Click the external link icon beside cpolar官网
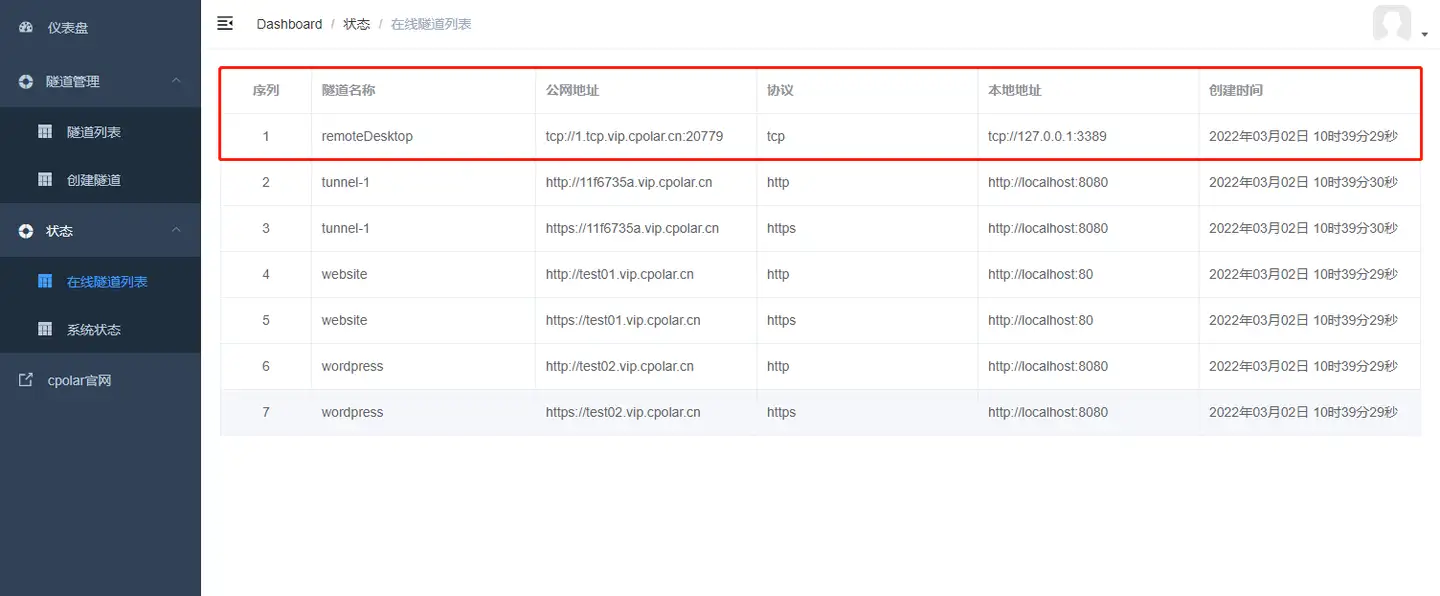The image size is (1440, 596). click(26, 380)
